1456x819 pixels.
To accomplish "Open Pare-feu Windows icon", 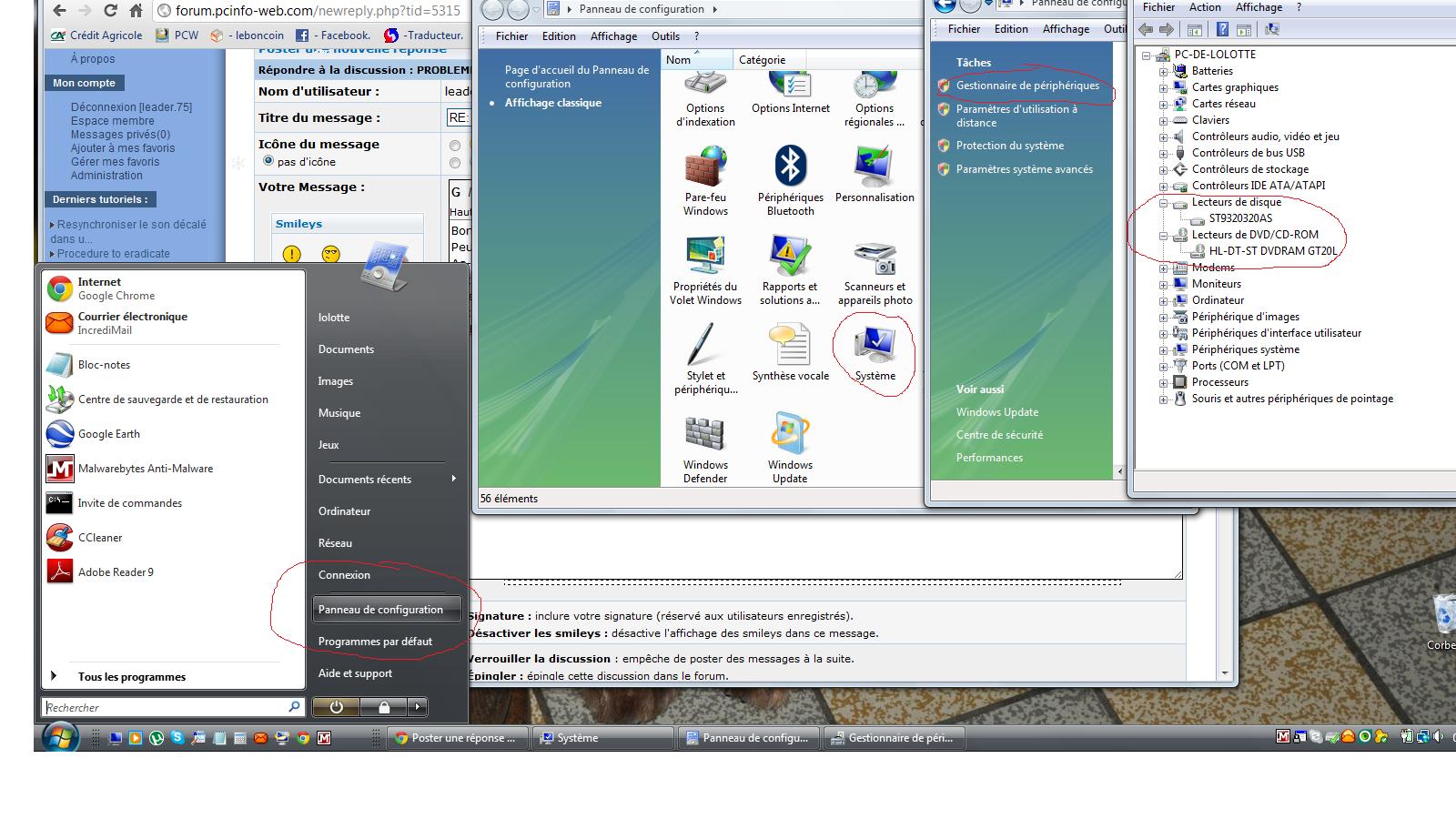I will click(x=705, y=181).
